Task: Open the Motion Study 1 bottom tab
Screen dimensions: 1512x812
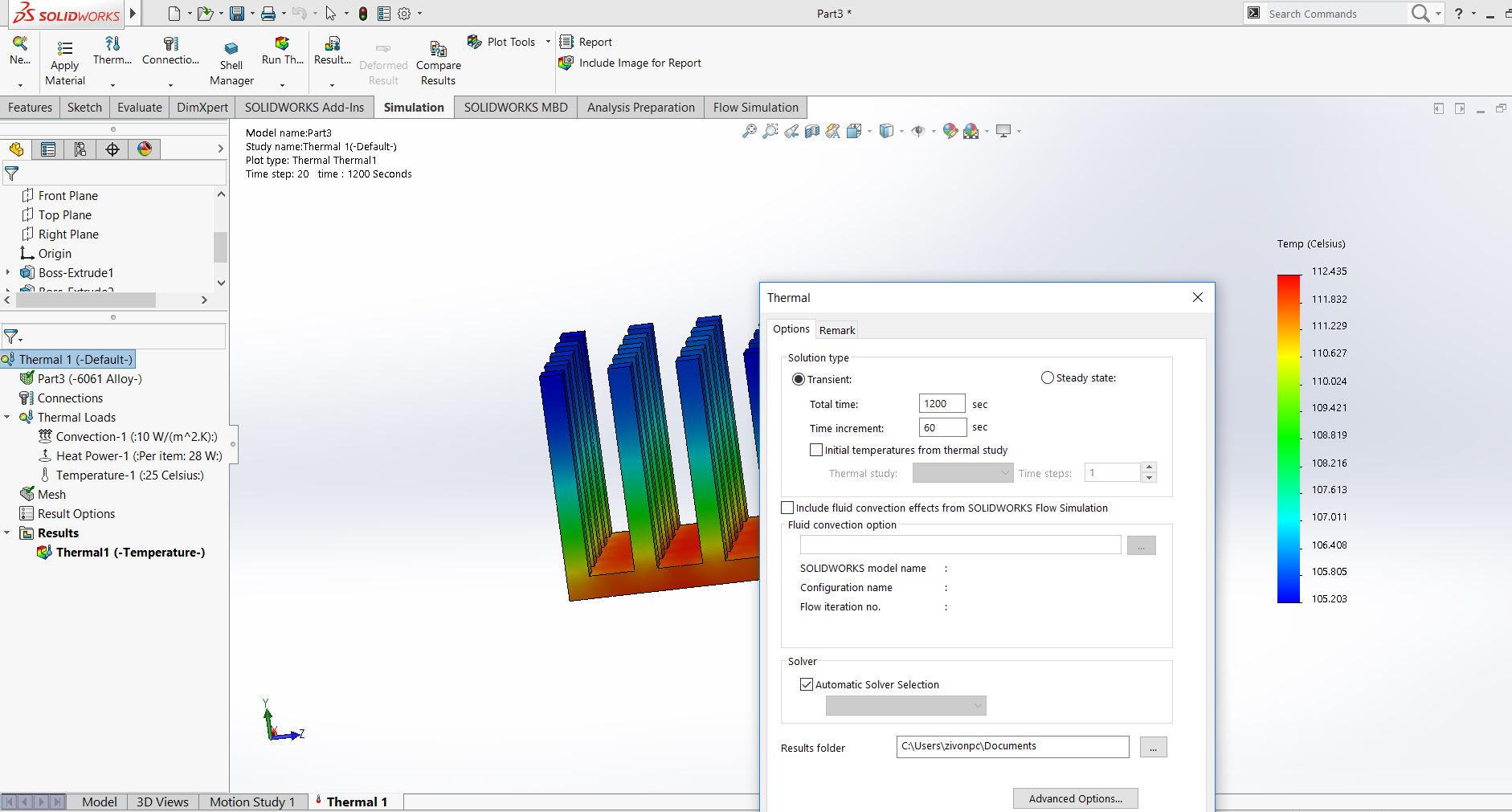Action: click(252, 802)
